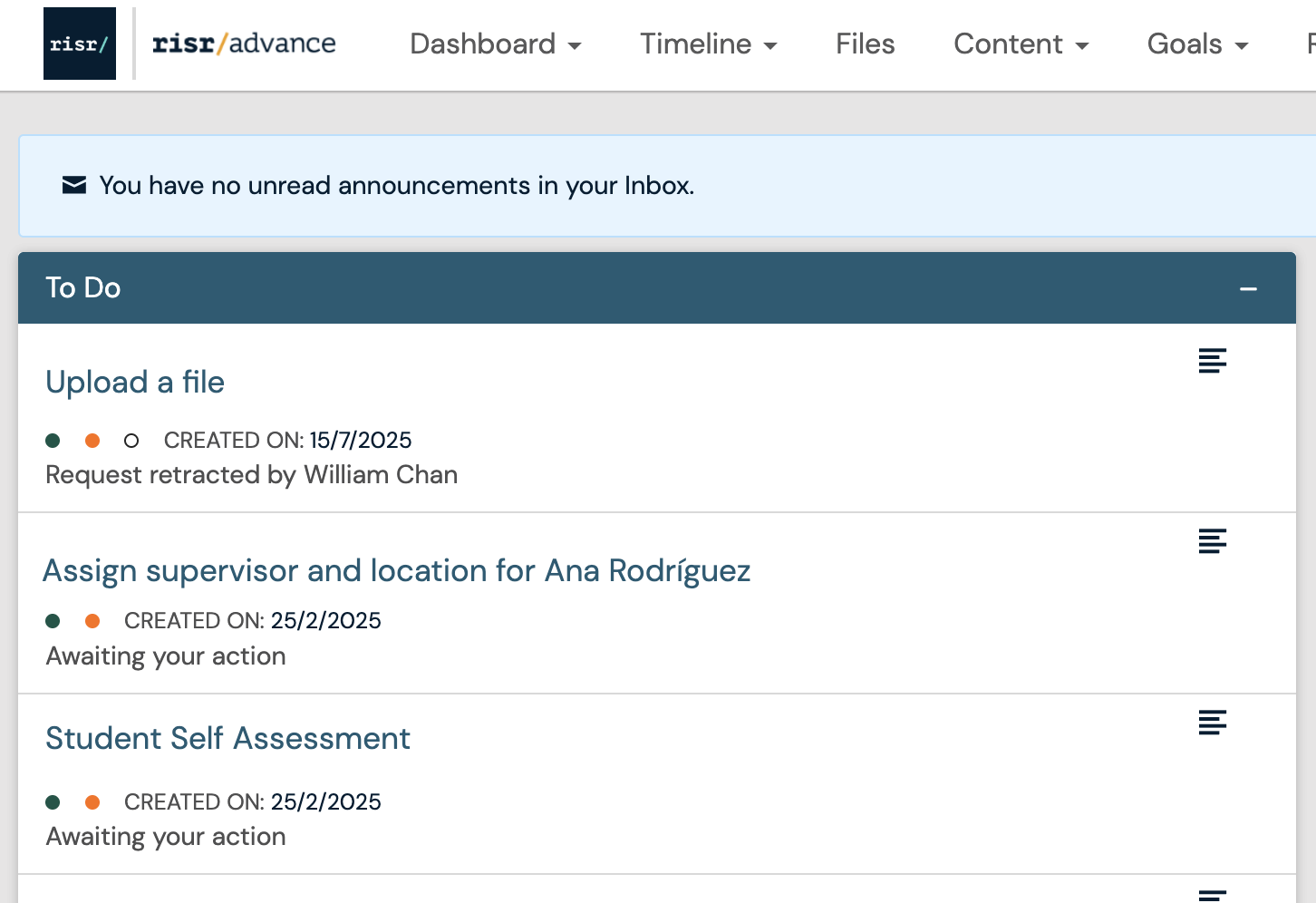1316x903 pixels.
Task: Open the Files menu item
Action: click(864, 44)
